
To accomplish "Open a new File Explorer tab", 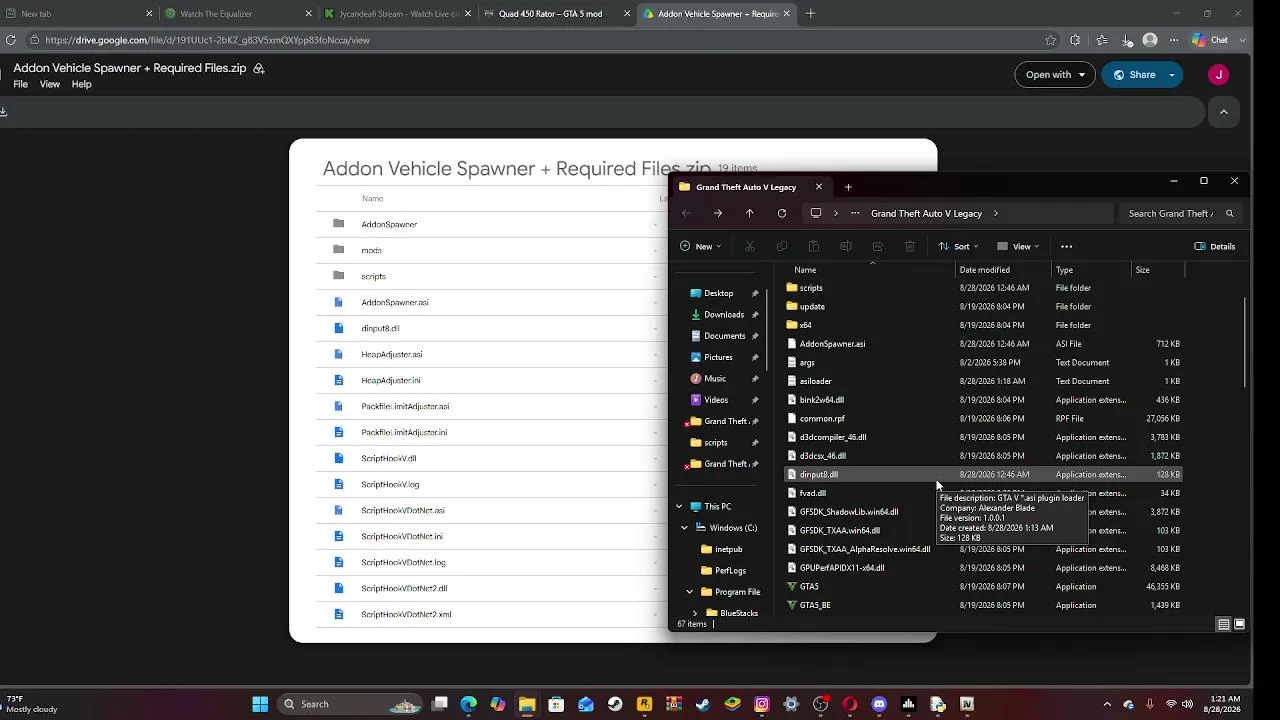I will click(848, 187).
